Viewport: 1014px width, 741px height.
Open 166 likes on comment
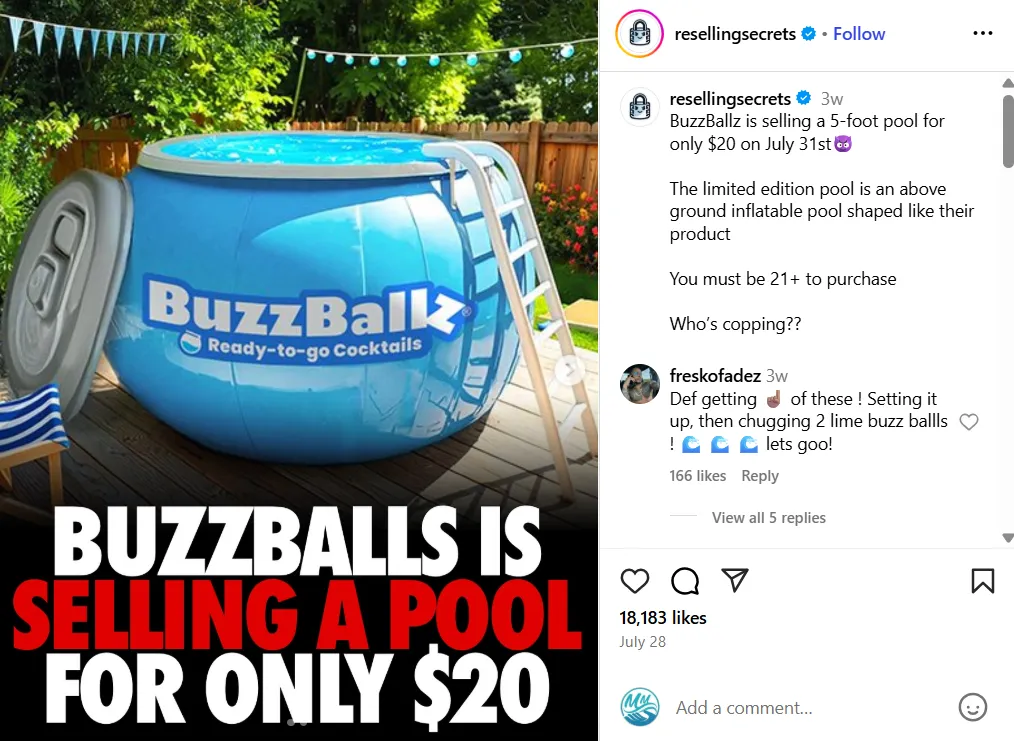click(x=697, y=475)
